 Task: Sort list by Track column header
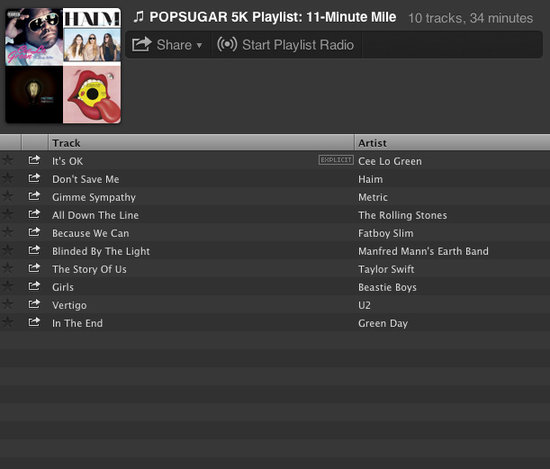click(201, 143)
